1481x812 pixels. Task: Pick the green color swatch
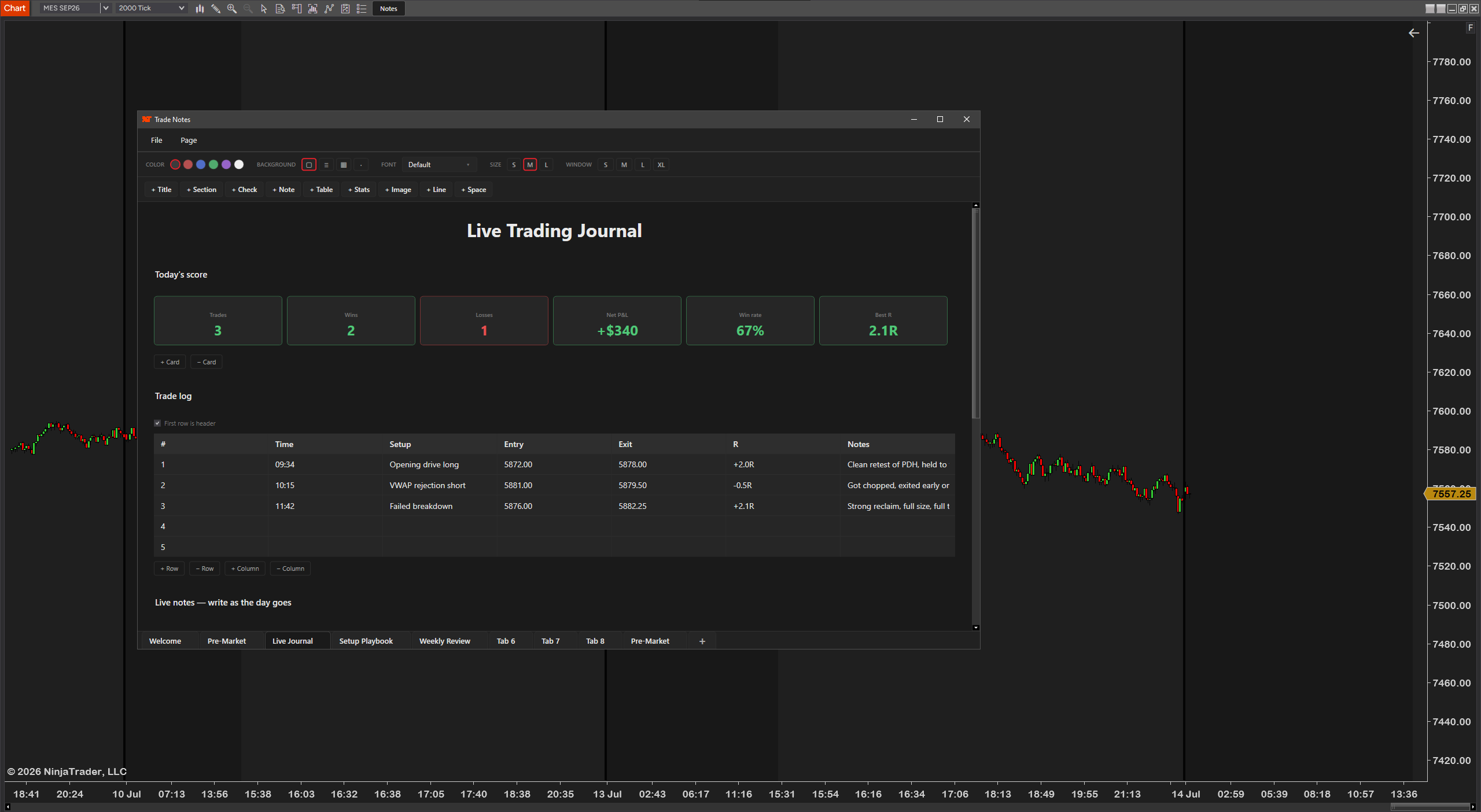[213, 165]
